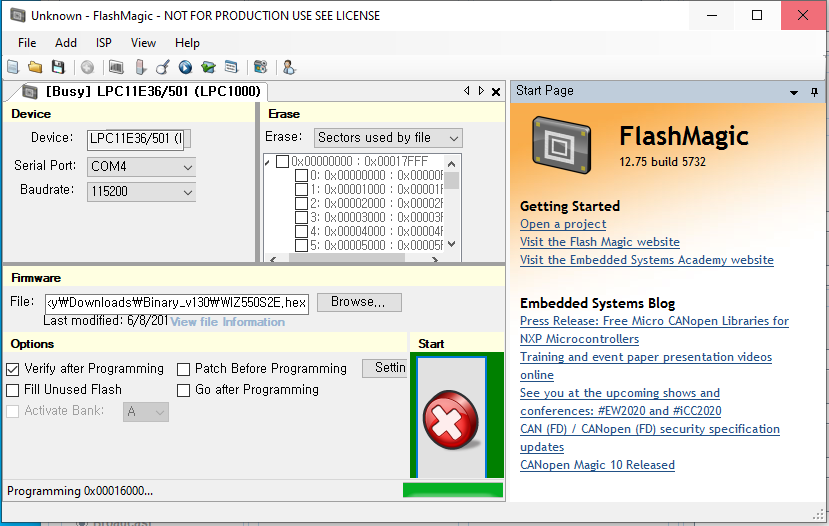This screenshot has height=526, width=829.
Task: Open the Baudrate 115200 dropdown
Action: [141, 191]
